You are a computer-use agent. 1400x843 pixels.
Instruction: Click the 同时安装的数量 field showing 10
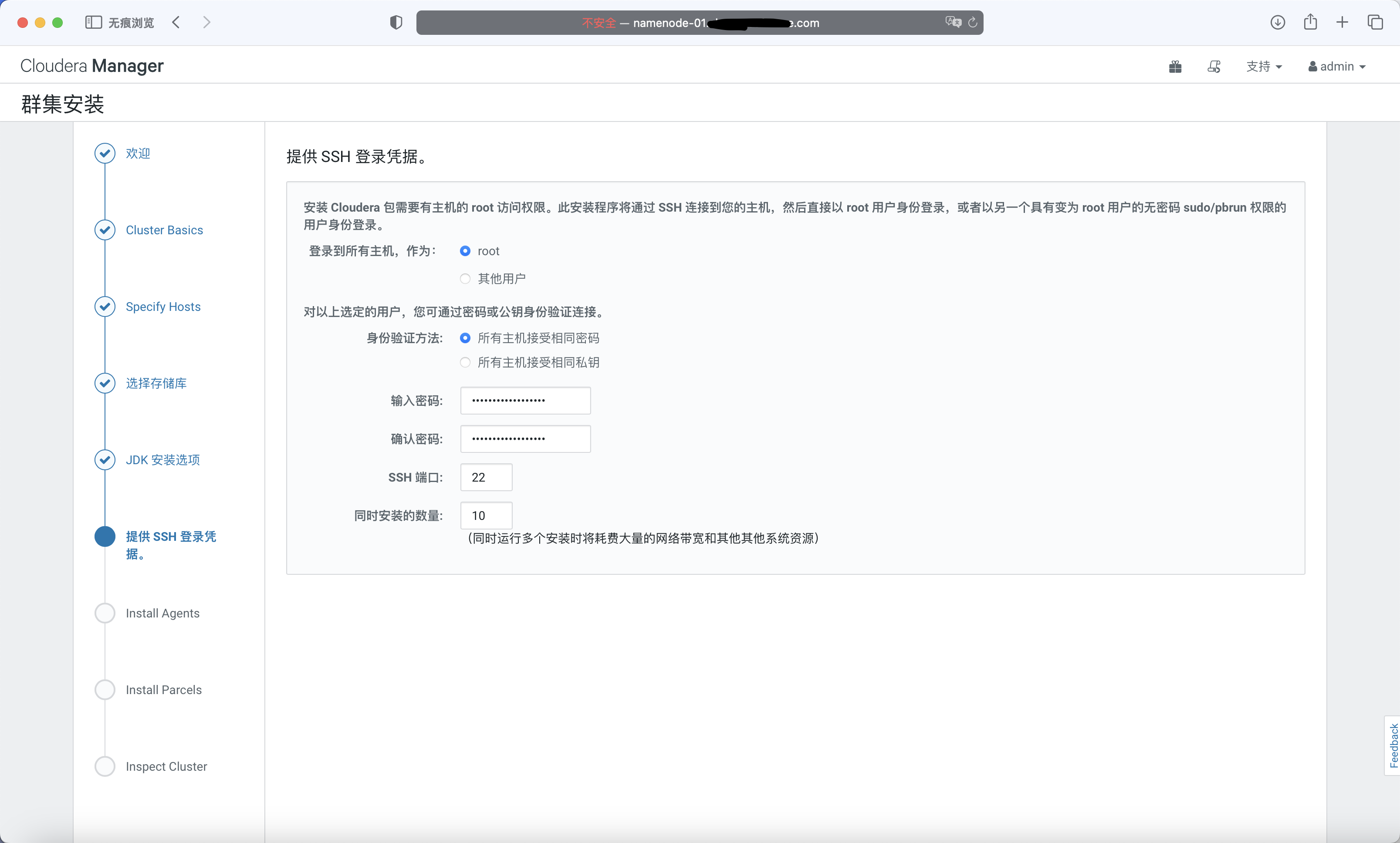(x=486, y=515)
